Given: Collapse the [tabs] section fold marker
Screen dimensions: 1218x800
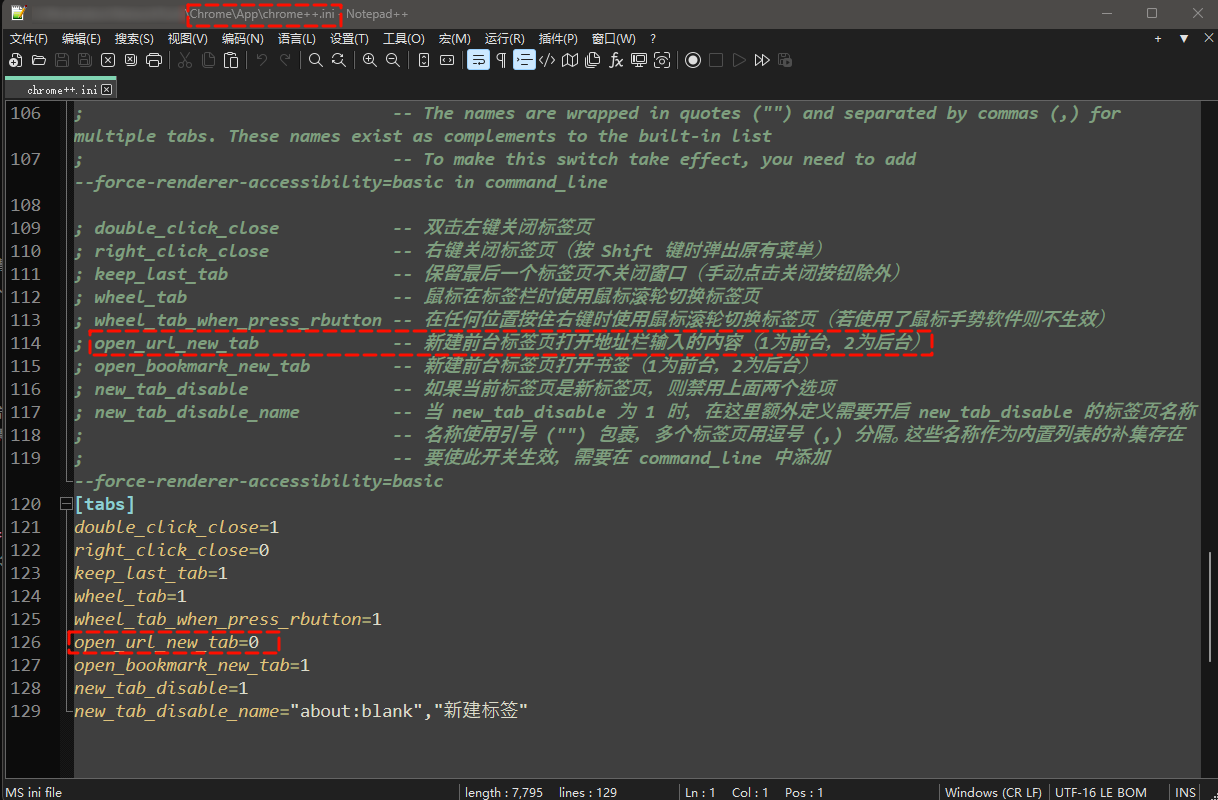Looking at the screenshot, I should (66, 505).
